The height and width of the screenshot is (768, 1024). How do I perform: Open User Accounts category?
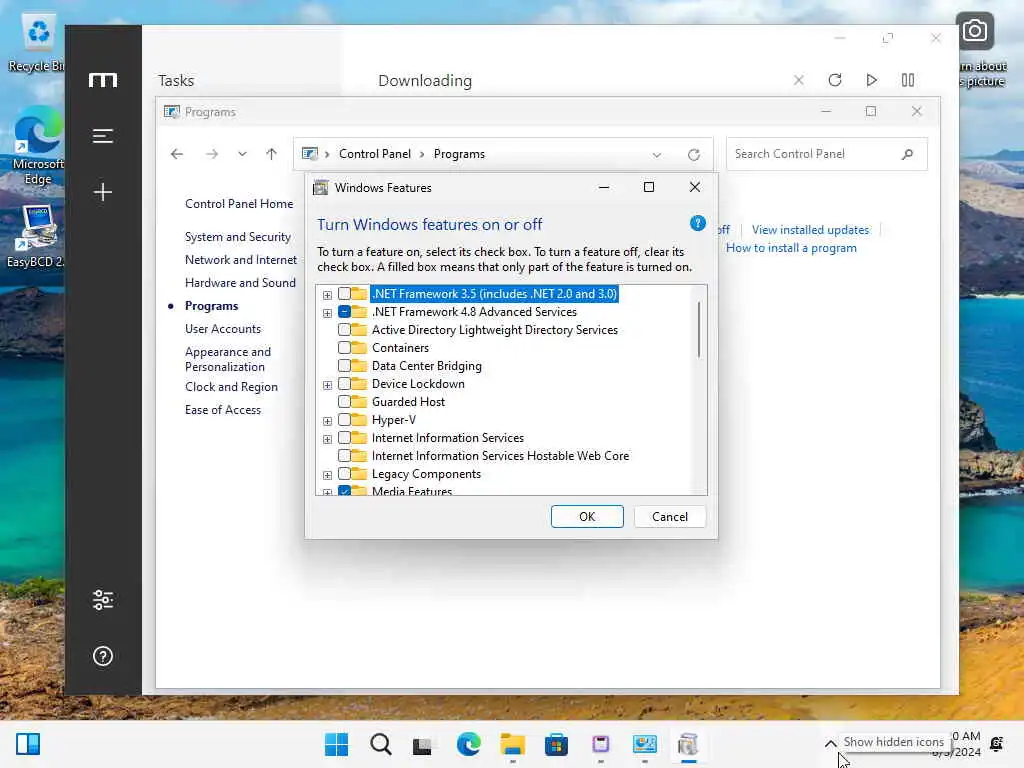[x=223, y=329]
